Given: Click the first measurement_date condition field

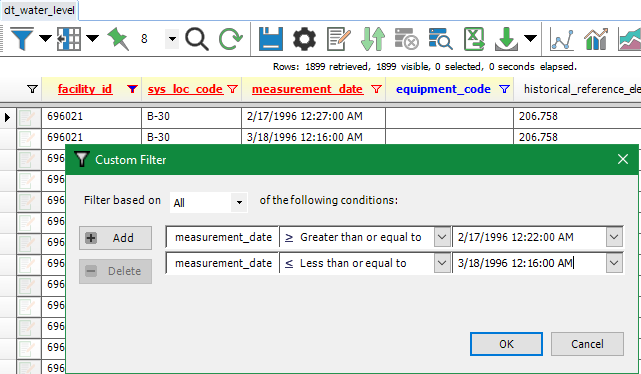Looking at the screenshot, I should pos(222,237).
